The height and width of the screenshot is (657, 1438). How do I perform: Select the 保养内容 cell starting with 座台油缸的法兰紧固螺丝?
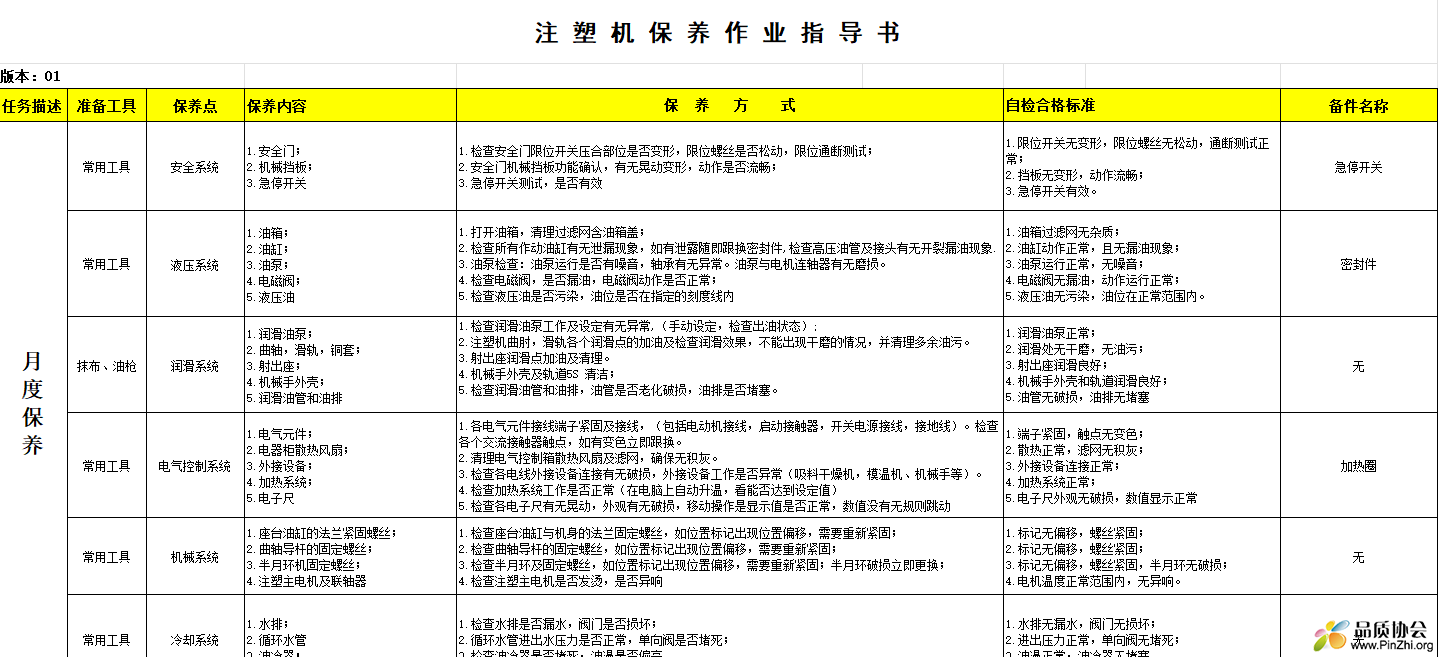[350, 556]
